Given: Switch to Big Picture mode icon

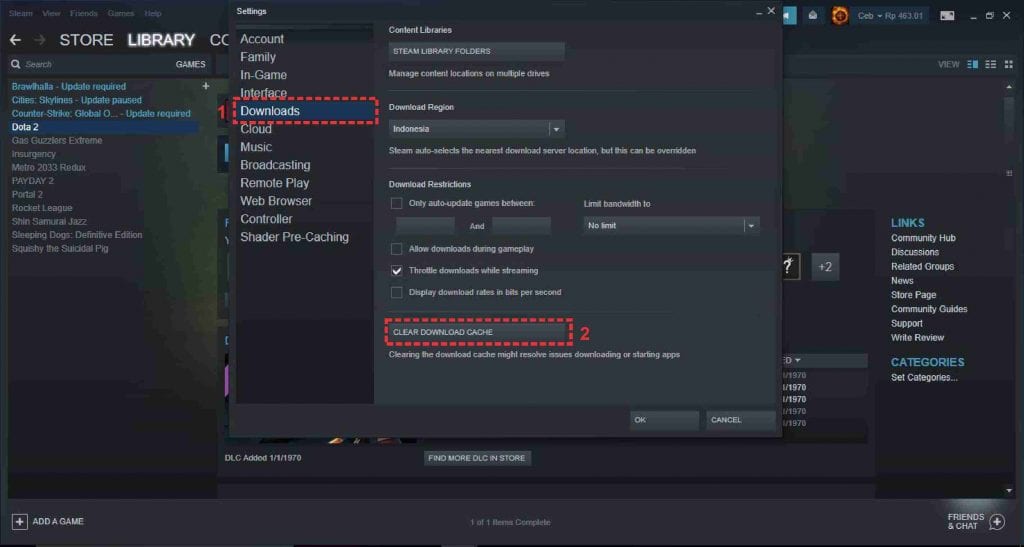Looking at the screenshot, I should [947, 15].
